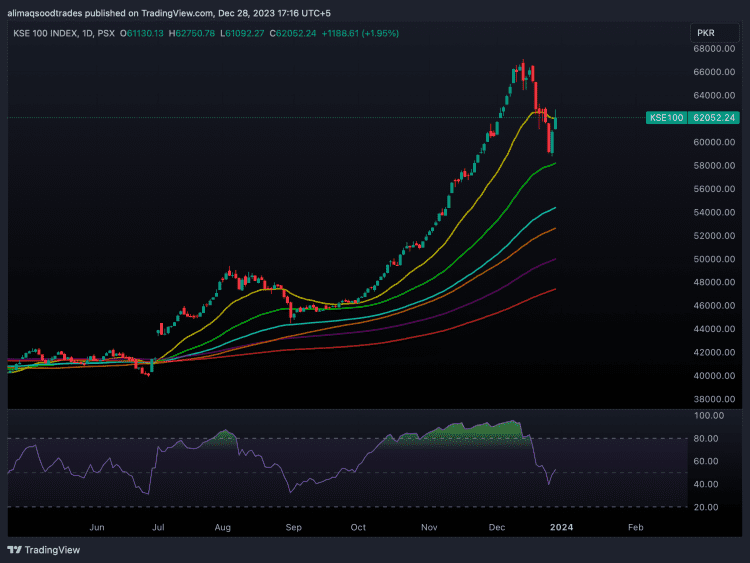This screenshot has height=563, width=750.
Task: Click the teal moving average line end
Action: click(x=555, y=208)
